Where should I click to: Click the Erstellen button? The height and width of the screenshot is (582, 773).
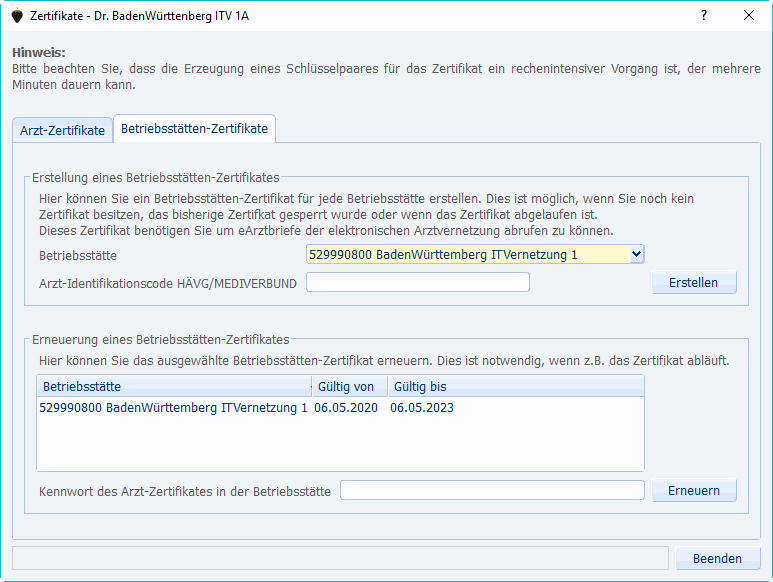pos(694,282)
